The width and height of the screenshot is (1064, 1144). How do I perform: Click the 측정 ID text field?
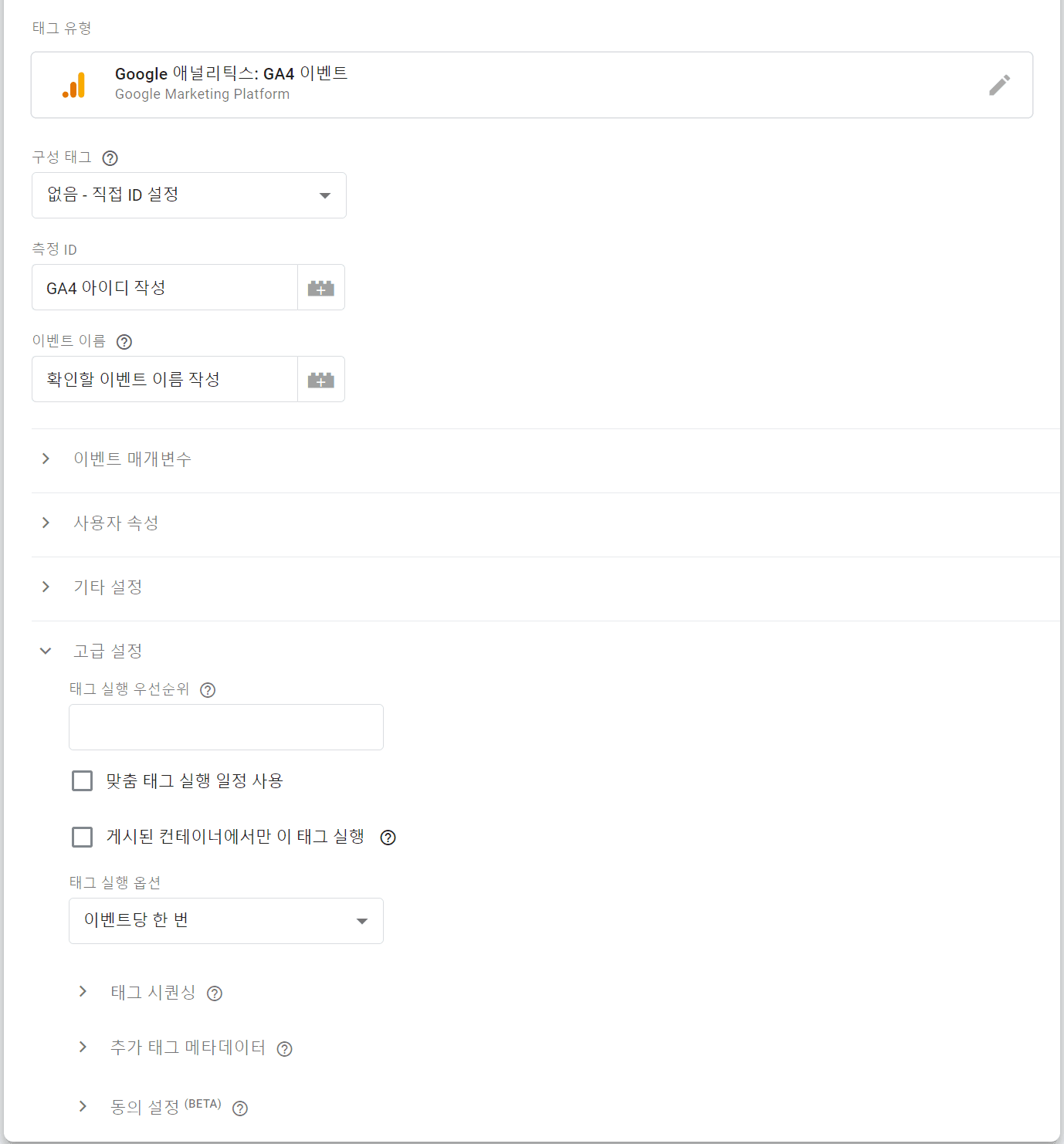[x=164, y=288]
